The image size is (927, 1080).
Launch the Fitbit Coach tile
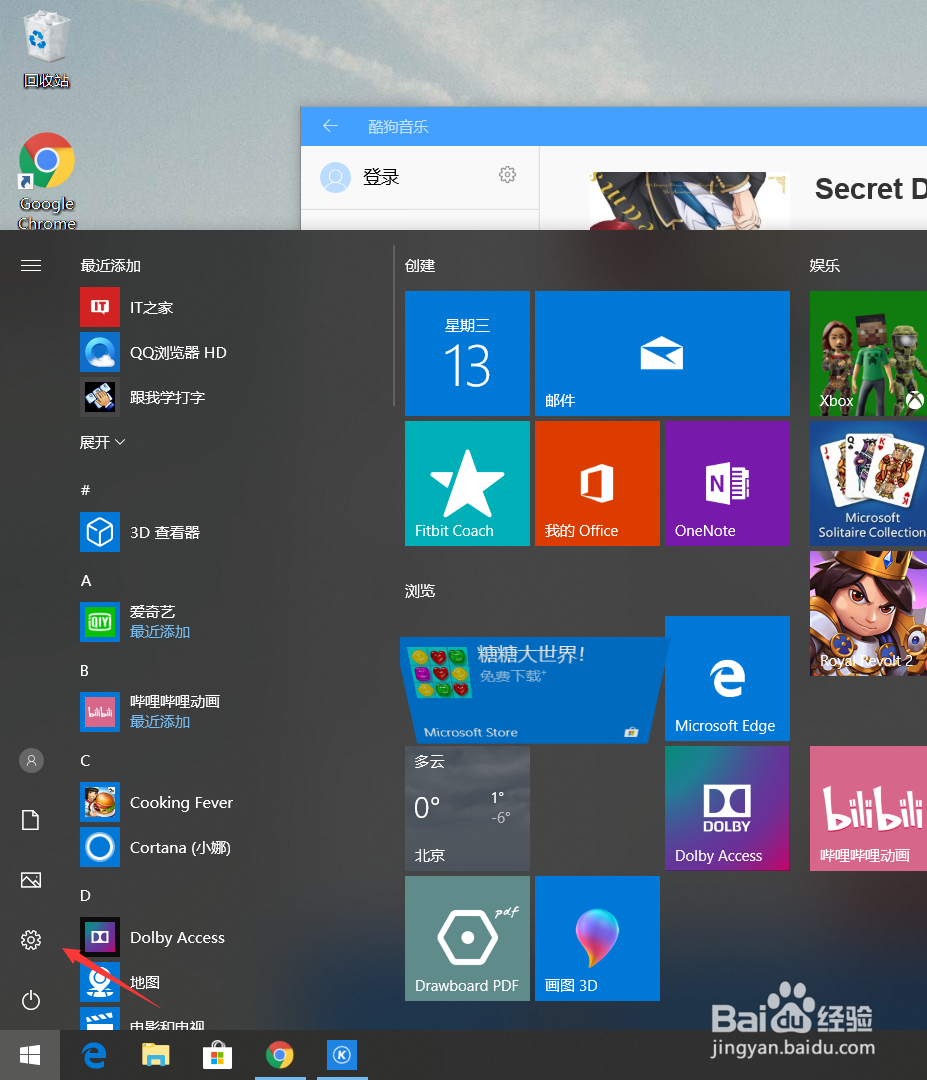(467, 483)
